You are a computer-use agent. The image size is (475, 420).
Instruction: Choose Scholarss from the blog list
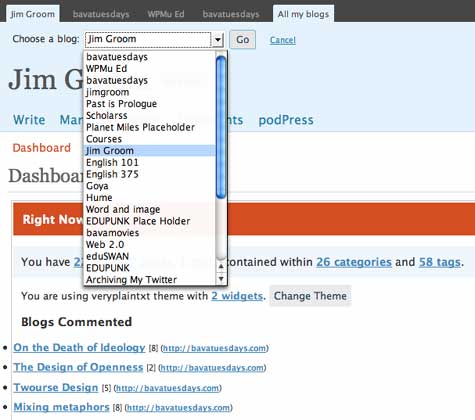coord(149,115)
